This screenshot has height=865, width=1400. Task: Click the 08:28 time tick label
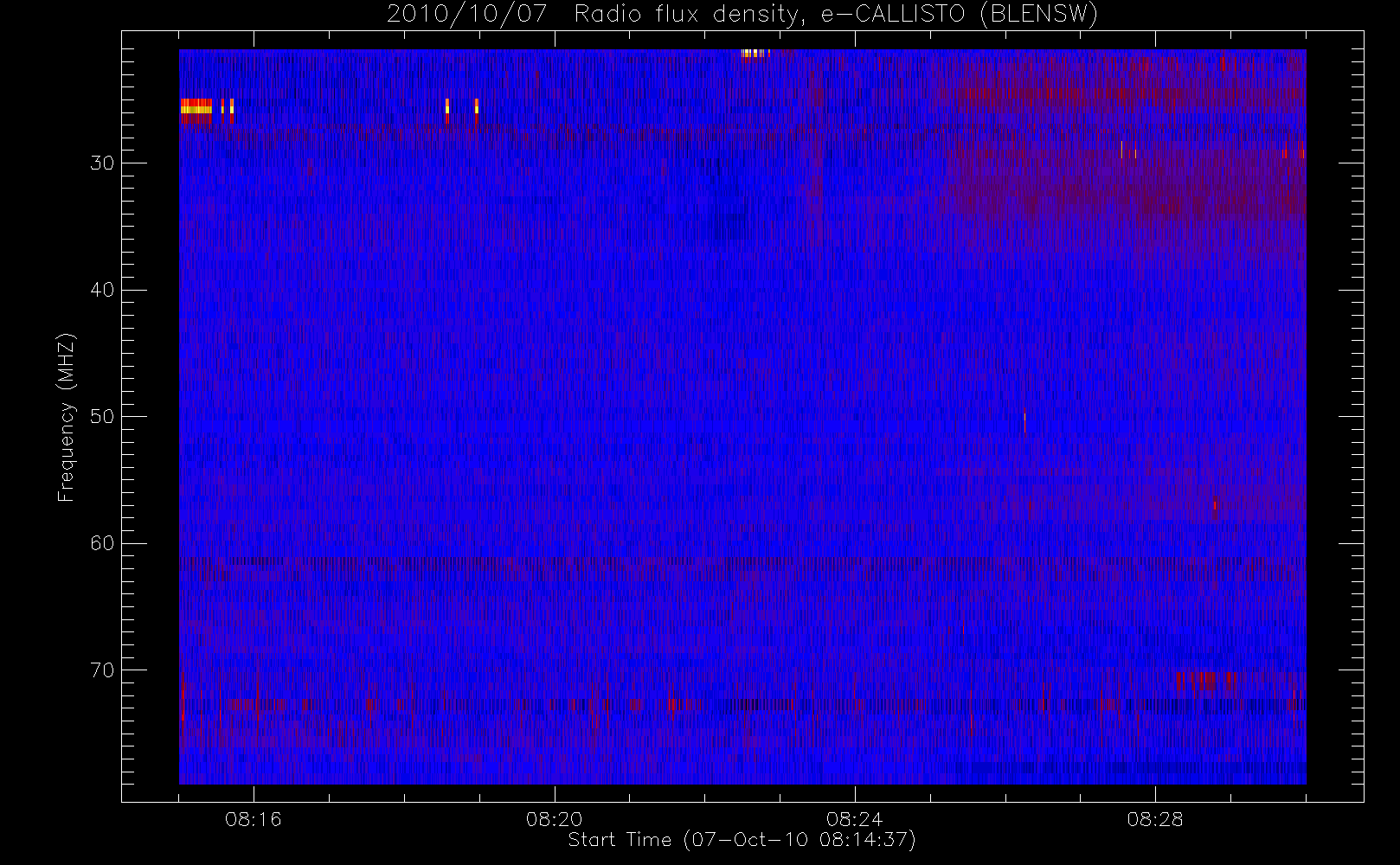click(x=1155, y=819)
